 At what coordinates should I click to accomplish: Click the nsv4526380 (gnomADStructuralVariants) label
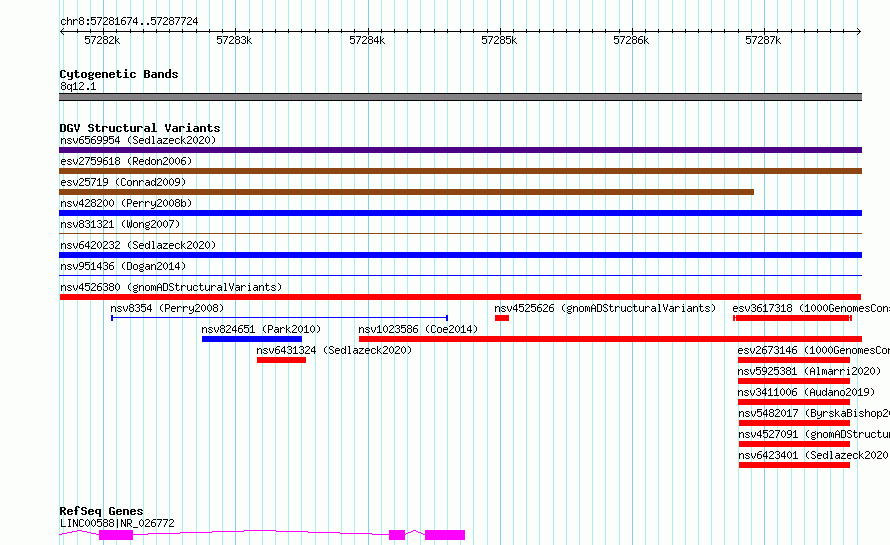pos(171,287)
